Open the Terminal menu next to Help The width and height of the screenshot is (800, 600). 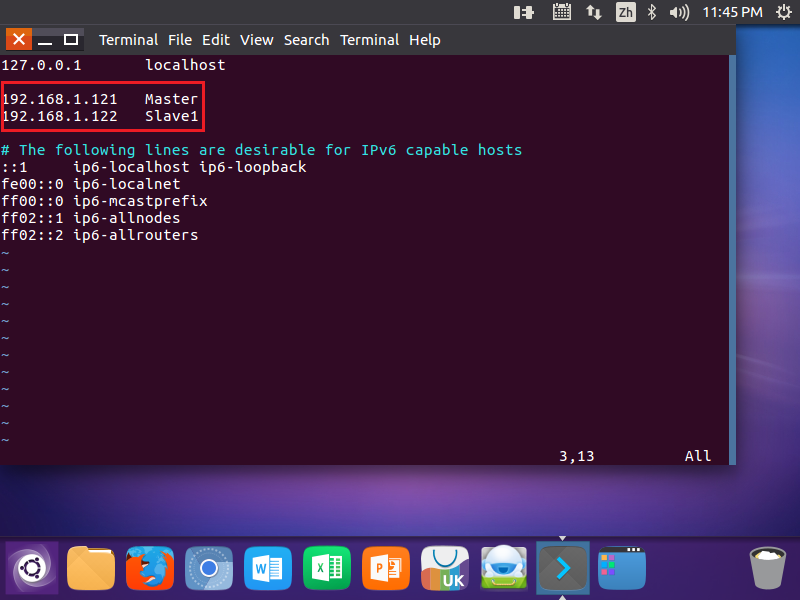(369, 40)
